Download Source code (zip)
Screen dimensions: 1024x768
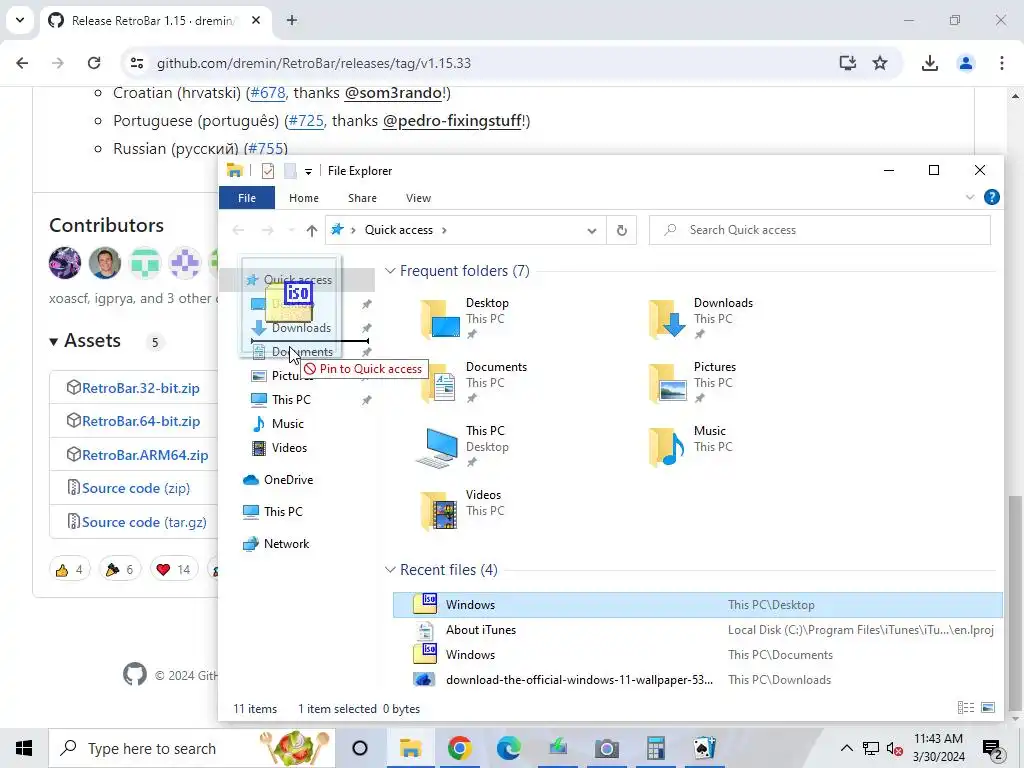[136, 488]
